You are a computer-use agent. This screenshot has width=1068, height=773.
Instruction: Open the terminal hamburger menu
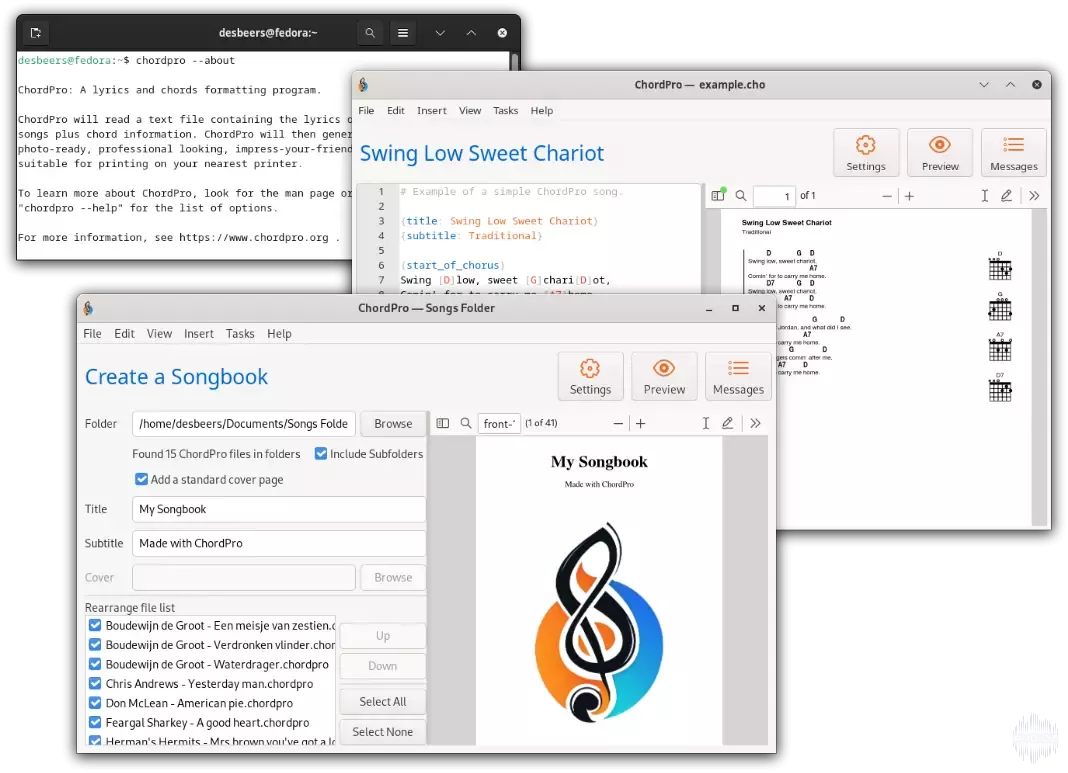point(403,33)
